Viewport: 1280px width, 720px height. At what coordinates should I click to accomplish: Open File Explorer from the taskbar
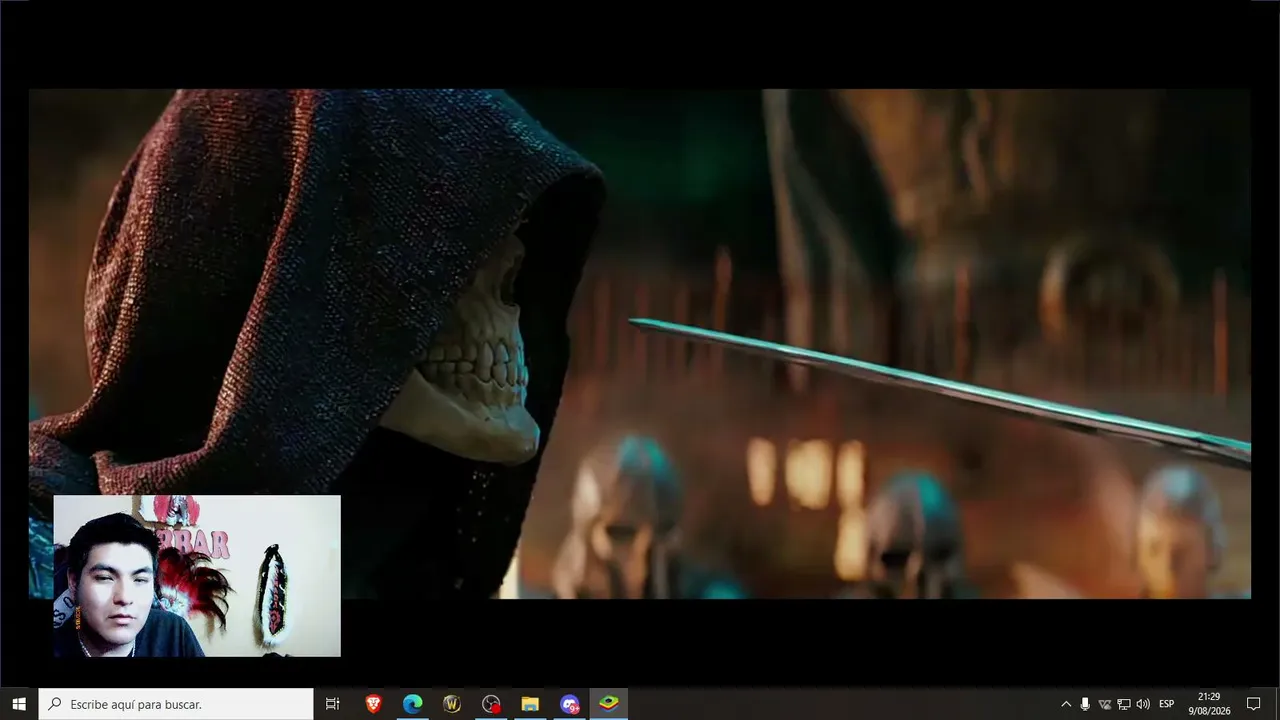coord(530,704)
